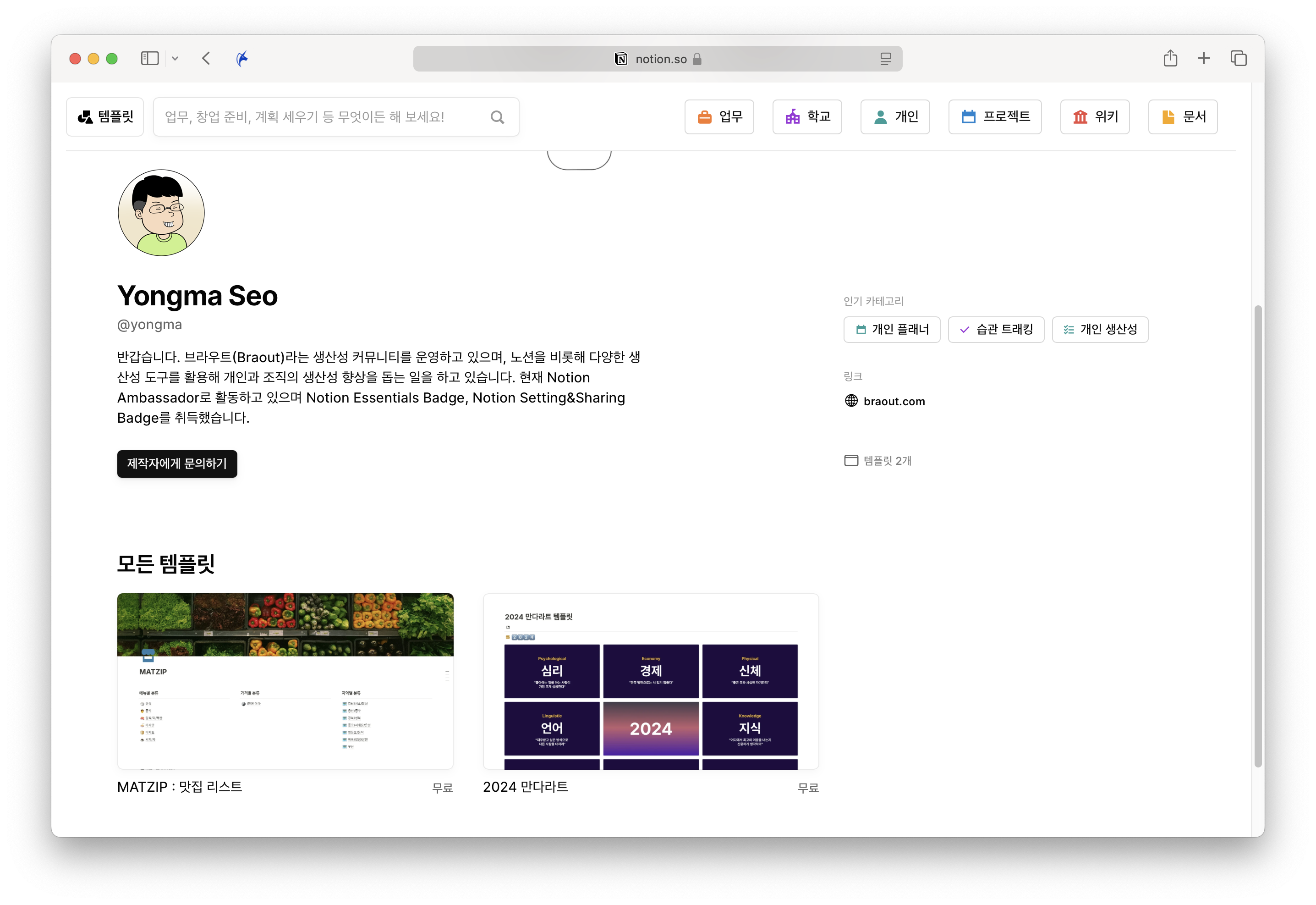Choose the 습관 트래킹 category tag
This screenshot has width=1316, height=905.
point(996,330)
